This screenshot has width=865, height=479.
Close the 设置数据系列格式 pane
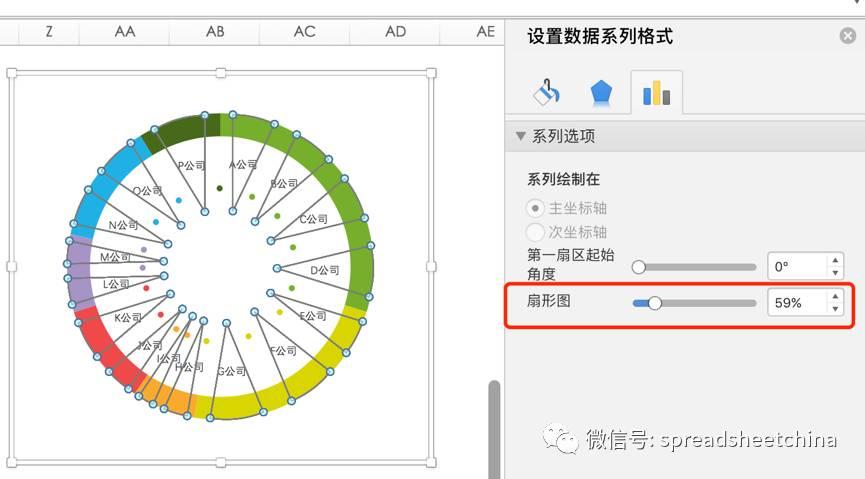click(848, 36)
